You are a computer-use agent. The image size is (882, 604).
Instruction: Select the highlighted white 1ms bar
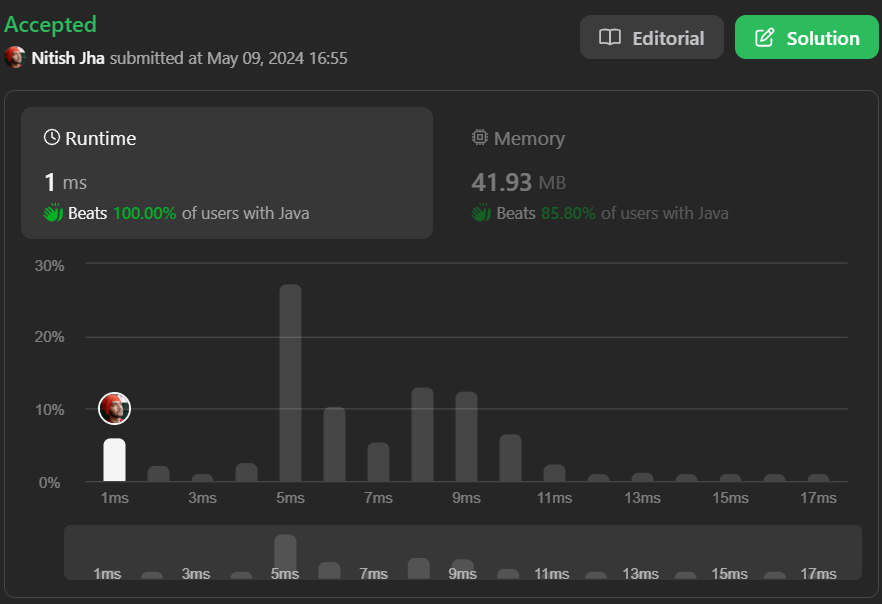pos(115,460)
